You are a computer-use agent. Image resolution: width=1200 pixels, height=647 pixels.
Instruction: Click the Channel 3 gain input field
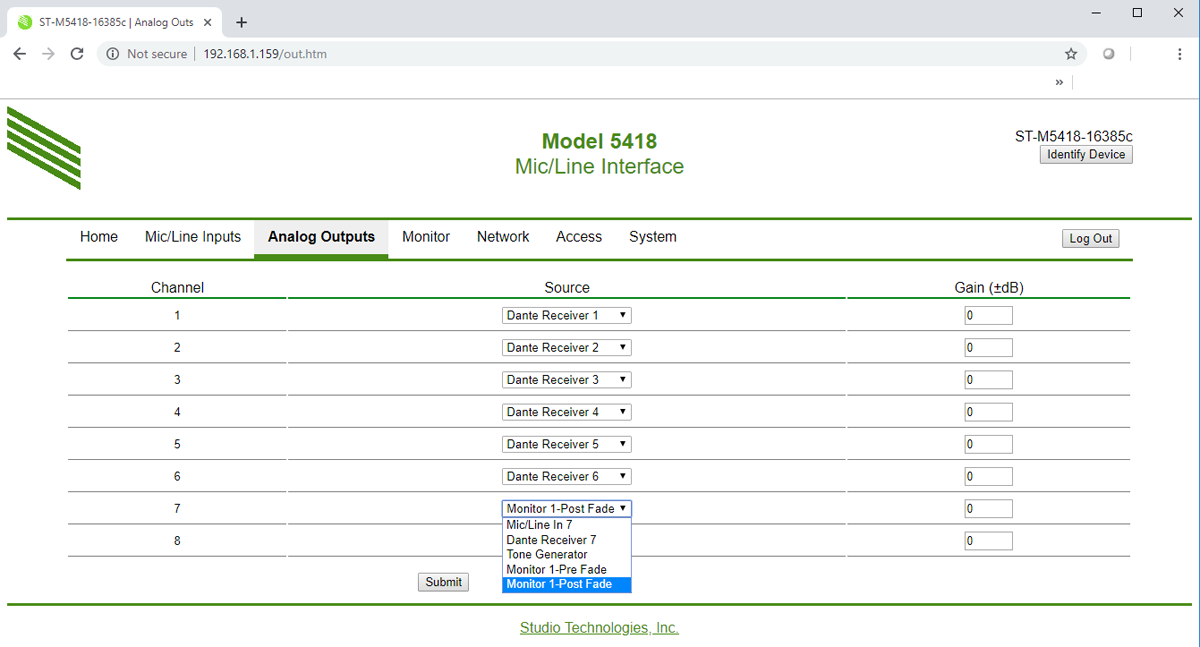click(988, 380)
